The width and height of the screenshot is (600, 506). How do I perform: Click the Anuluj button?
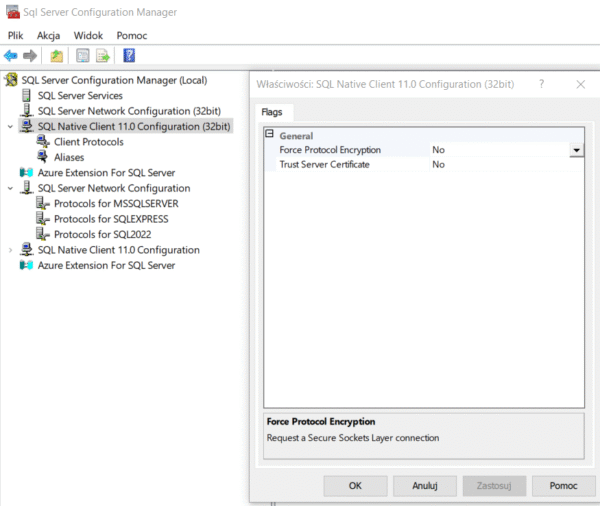[425, 486]
